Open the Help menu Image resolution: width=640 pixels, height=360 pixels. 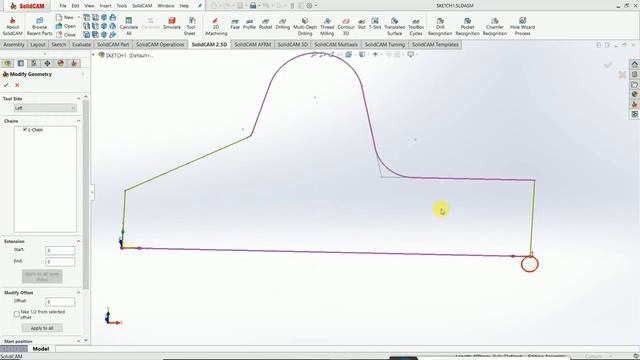(x=184, y=6)
